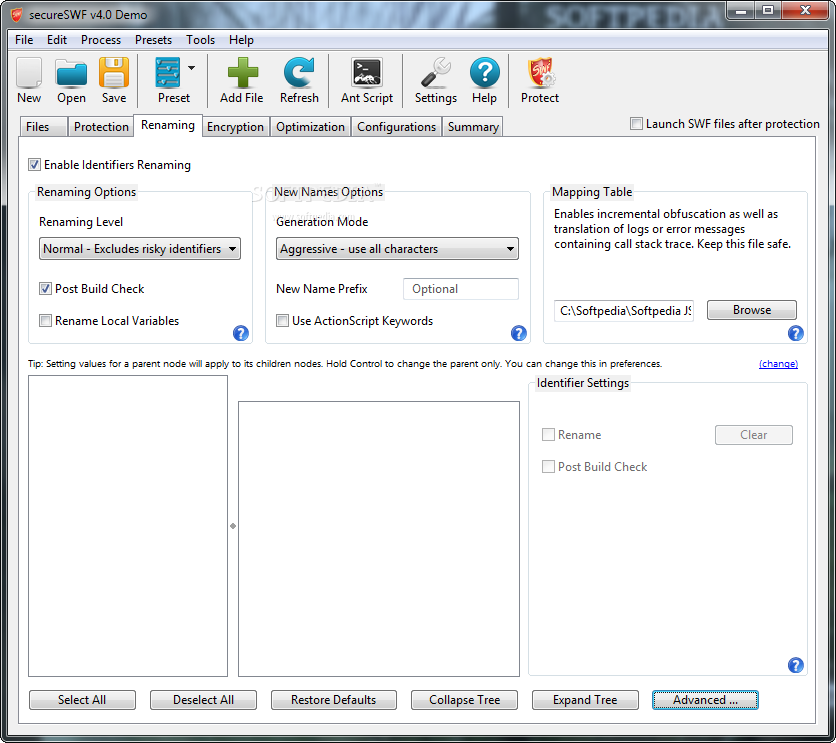Open the Generation Mode dropdown
836x743 pixels.
point(397,249)
